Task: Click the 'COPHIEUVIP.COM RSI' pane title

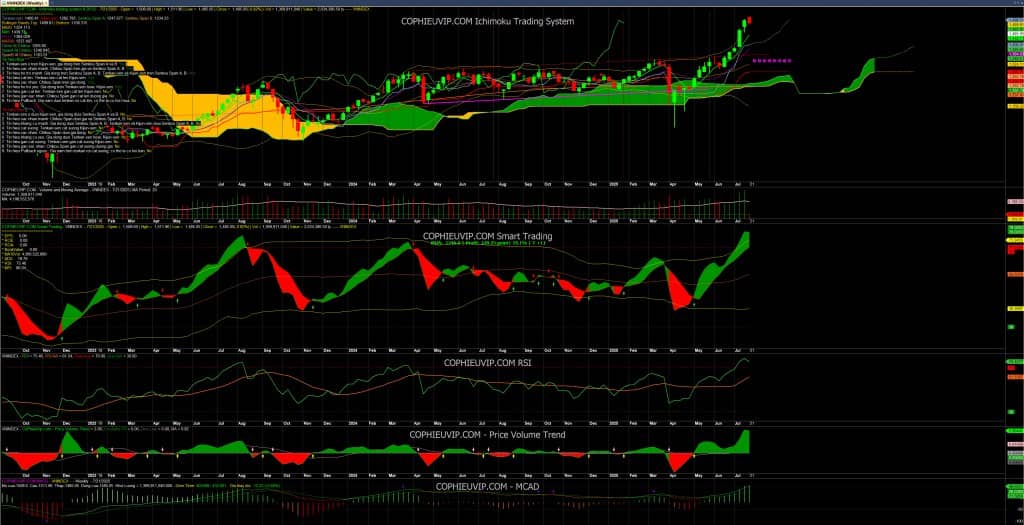Action: (x=487, y=362)
